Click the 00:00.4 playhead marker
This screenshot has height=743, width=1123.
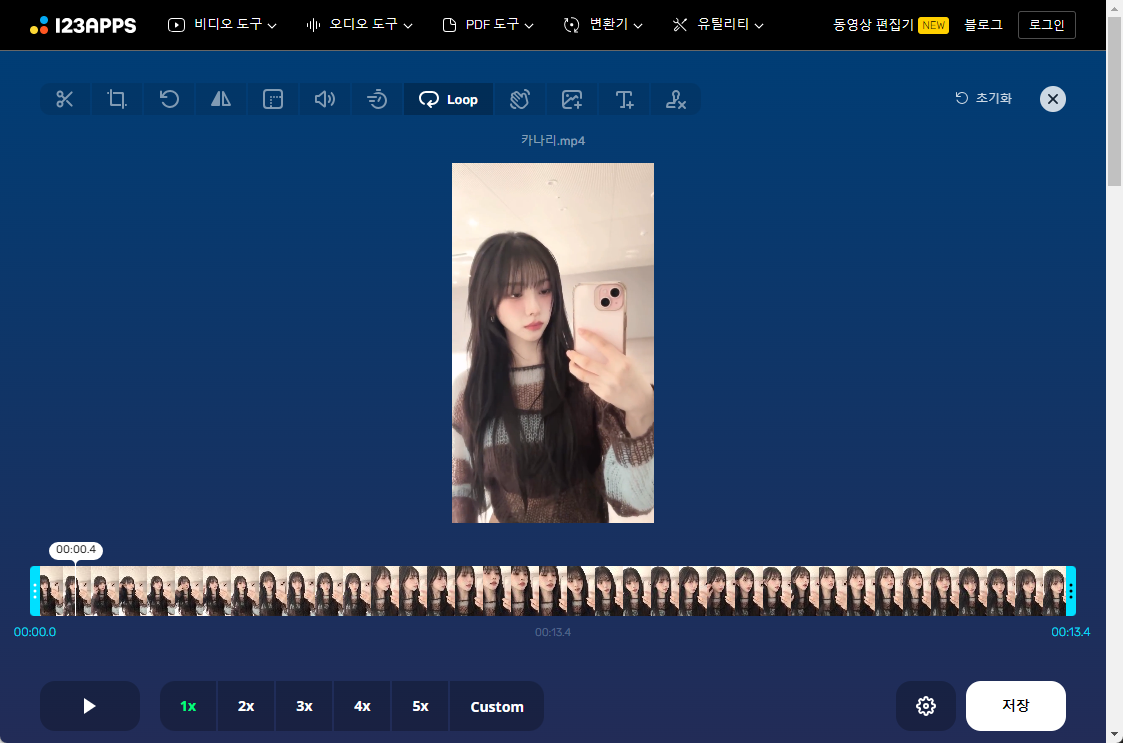[75, 550]
